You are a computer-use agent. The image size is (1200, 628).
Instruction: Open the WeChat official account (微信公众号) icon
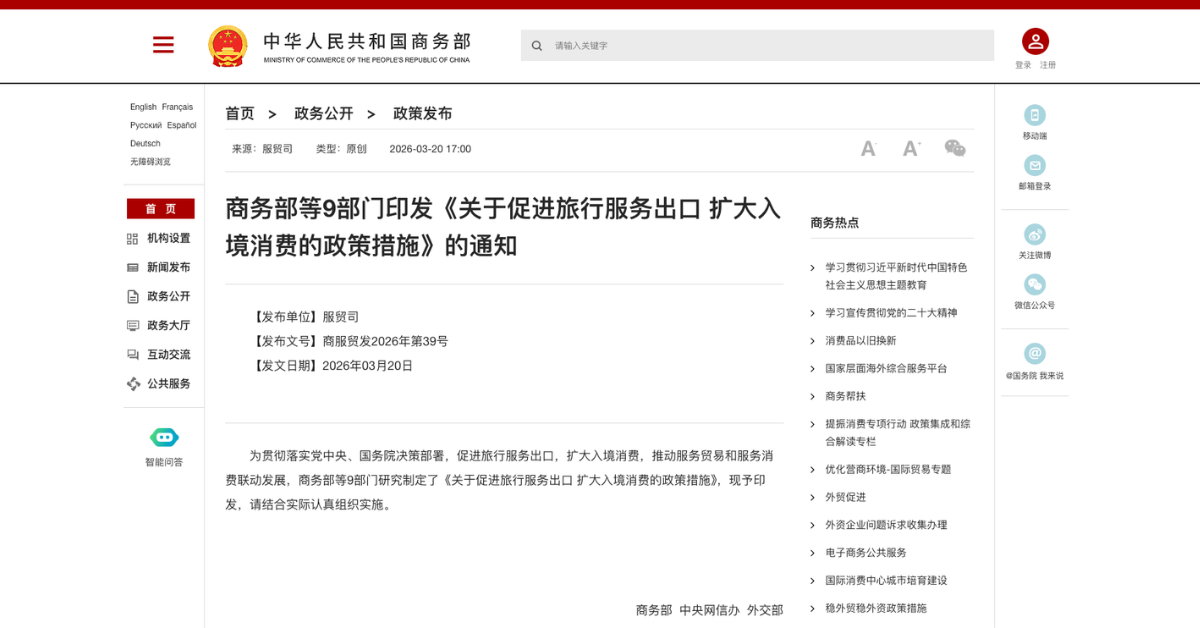click(x=1035, y=285)
